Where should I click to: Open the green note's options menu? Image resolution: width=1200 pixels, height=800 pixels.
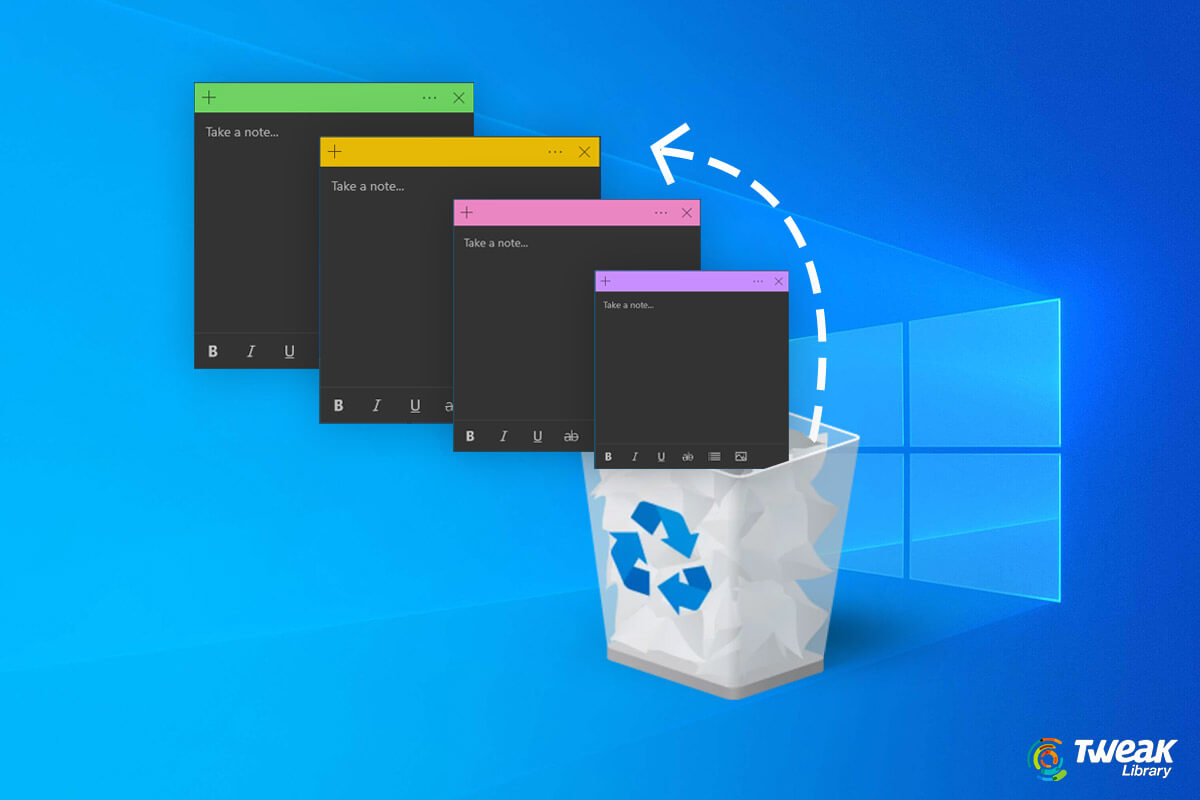429,97
